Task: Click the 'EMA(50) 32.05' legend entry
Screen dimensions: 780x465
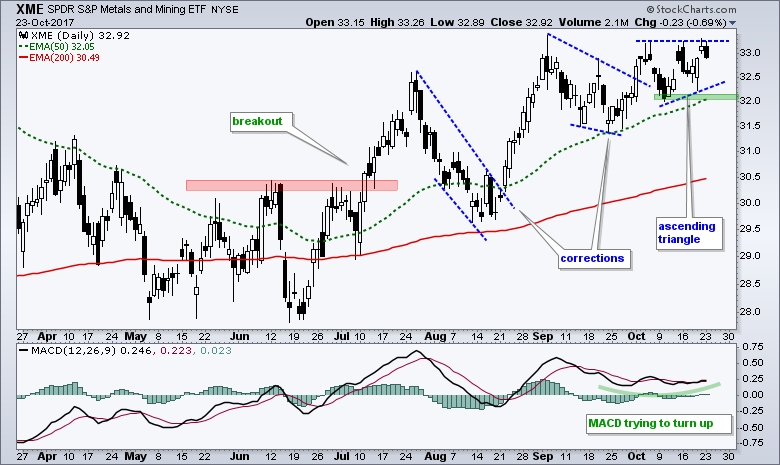Action: 62,47
